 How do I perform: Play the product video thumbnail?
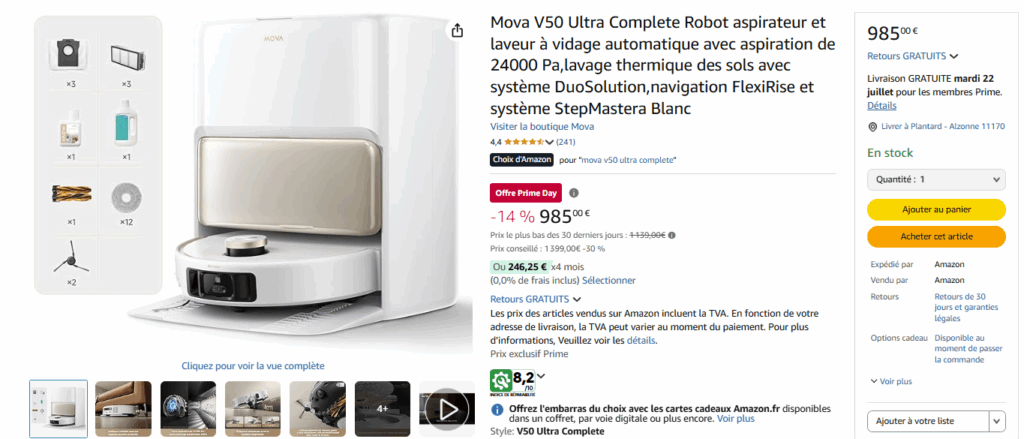(x=447, y=409)
